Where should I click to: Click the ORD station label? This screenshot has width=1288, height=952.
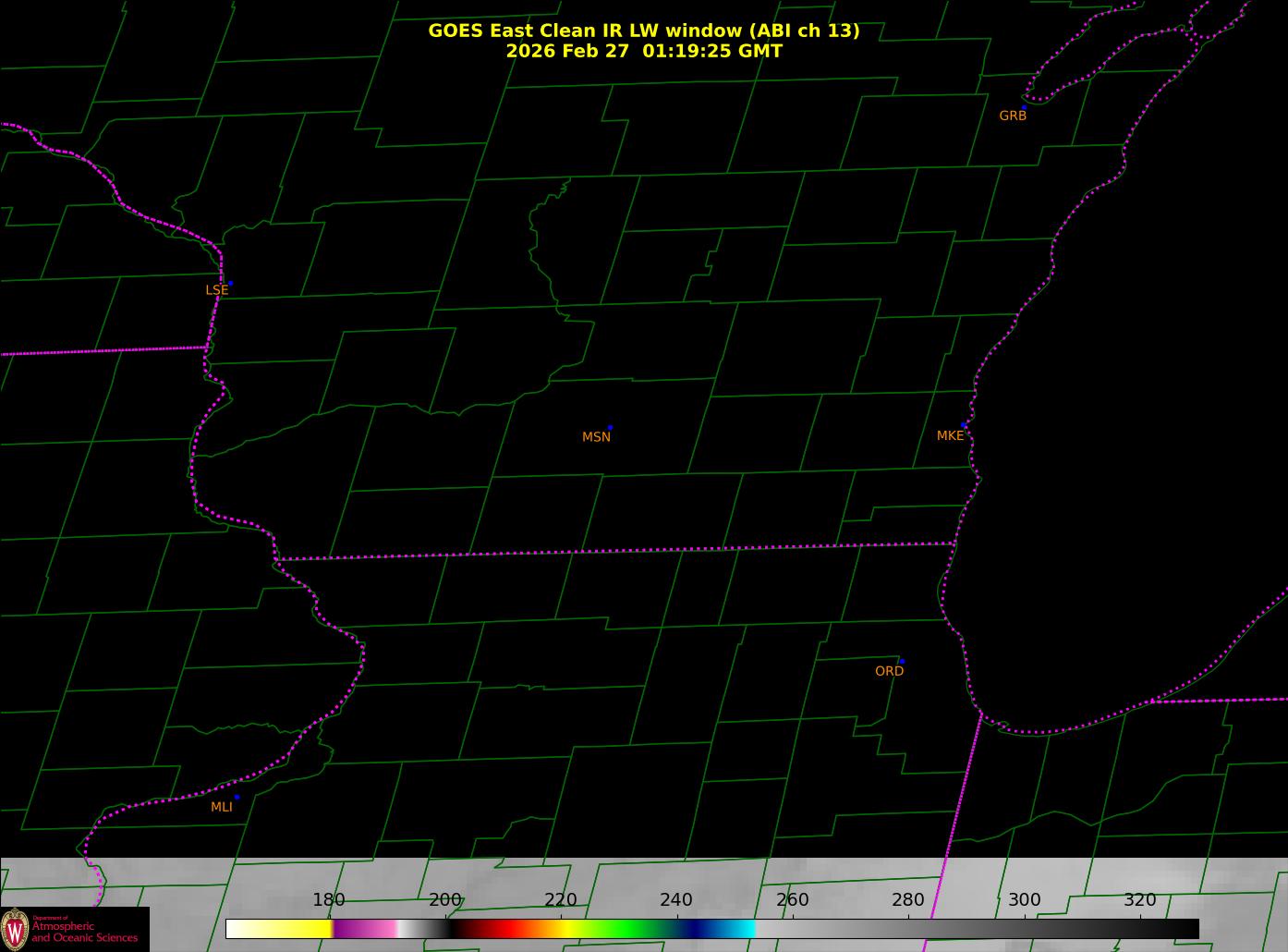point(889,671)
